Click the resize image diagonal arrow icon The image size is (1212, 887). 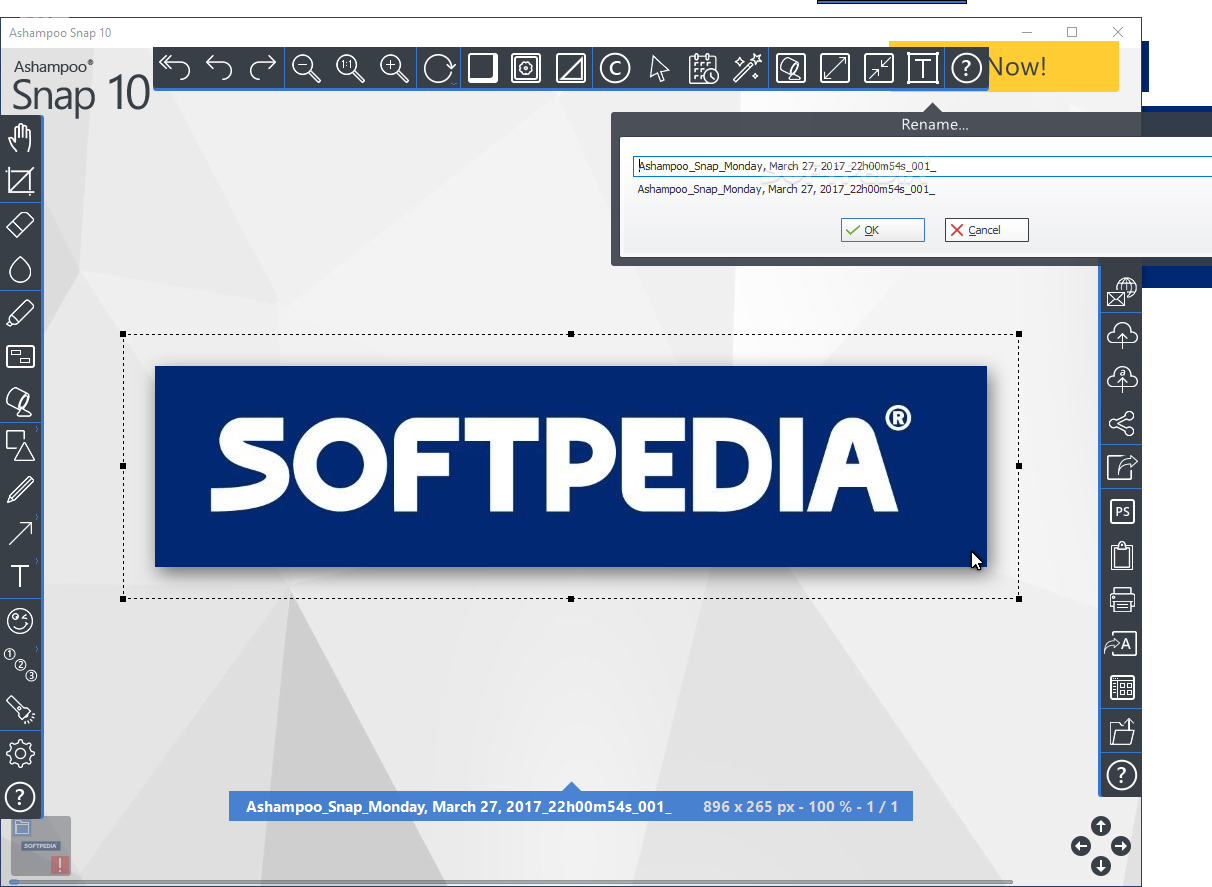point(835,68)
